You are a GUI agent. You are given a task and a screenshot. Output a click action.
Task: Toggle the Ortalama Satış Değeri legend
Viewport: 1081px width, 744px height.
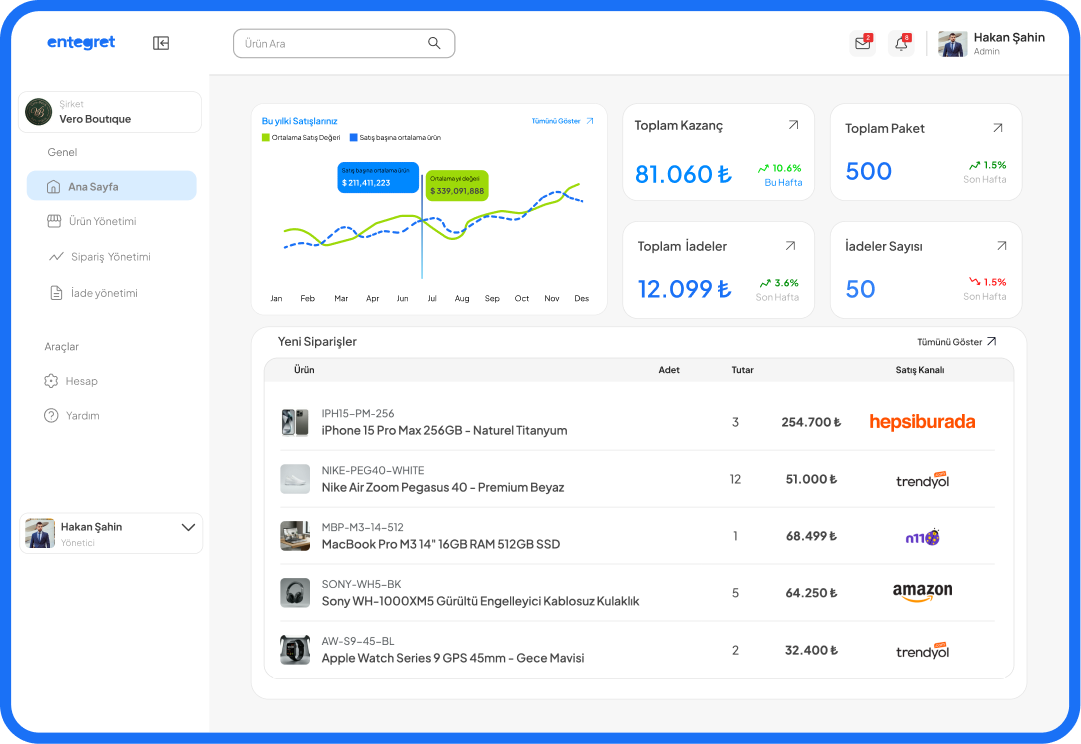[x=299, y=136]
